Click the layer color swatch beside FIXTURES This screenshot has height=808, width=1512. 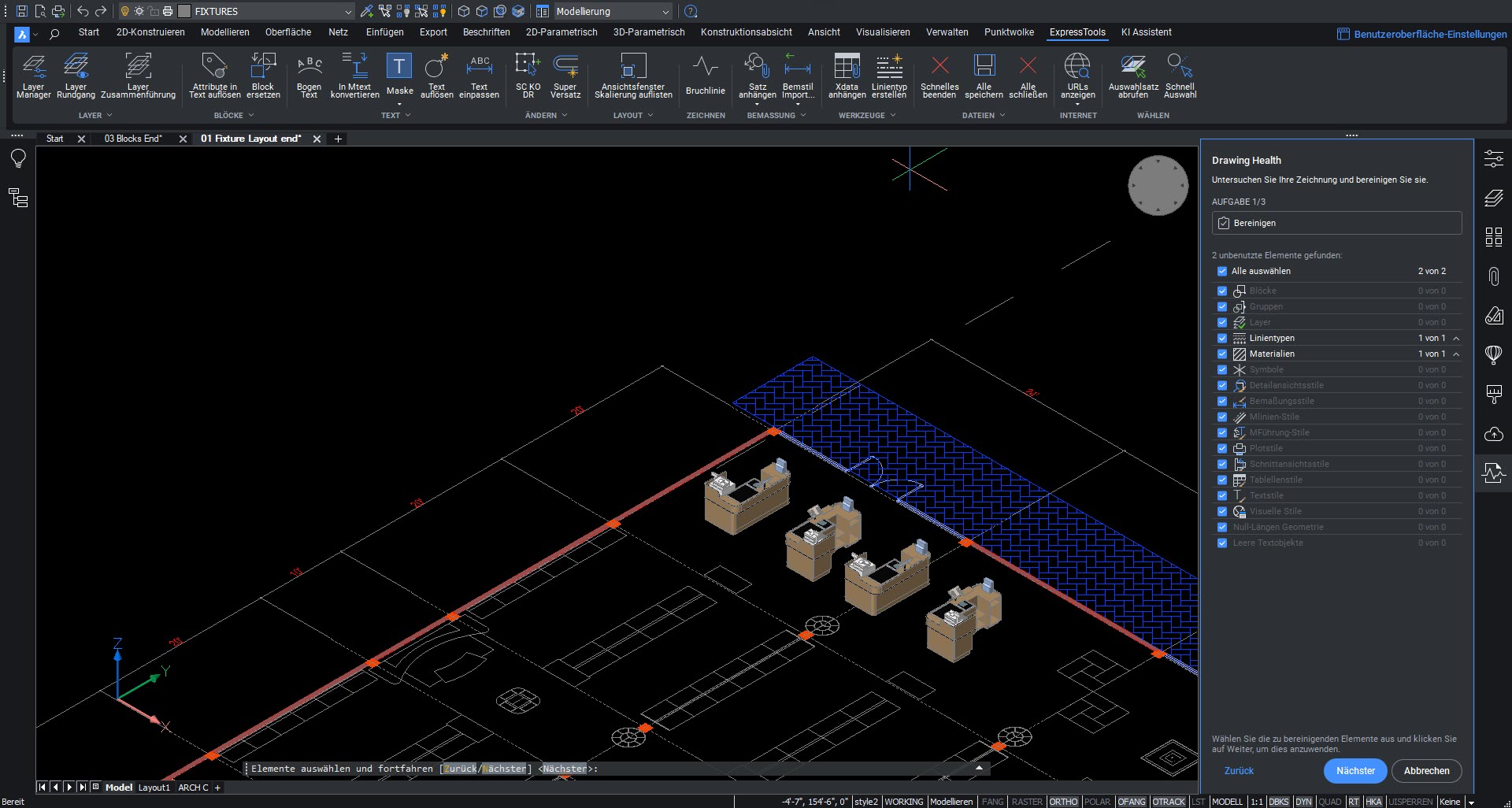(x=184, y=12)
